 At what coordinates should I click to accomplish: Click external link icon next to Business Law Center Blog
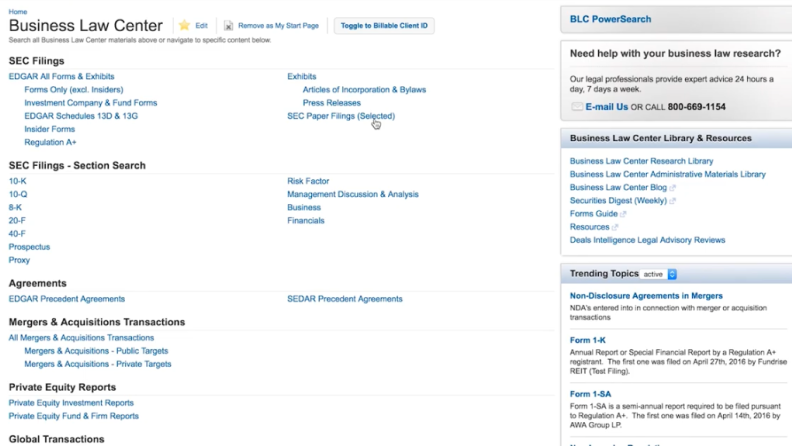(672, 187)
